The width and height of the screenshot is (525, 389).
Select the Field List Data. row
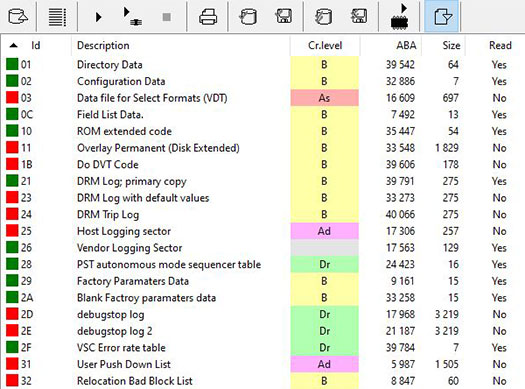pyautogui.click(x=110, y=114)
